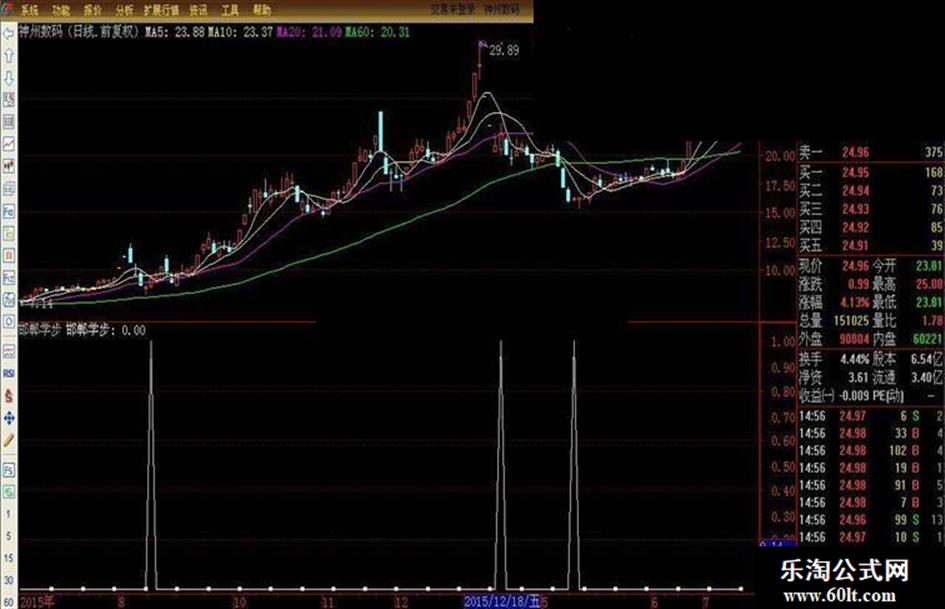
Task: Open the 扩展行情 menu
Action: tap(162, 10)
